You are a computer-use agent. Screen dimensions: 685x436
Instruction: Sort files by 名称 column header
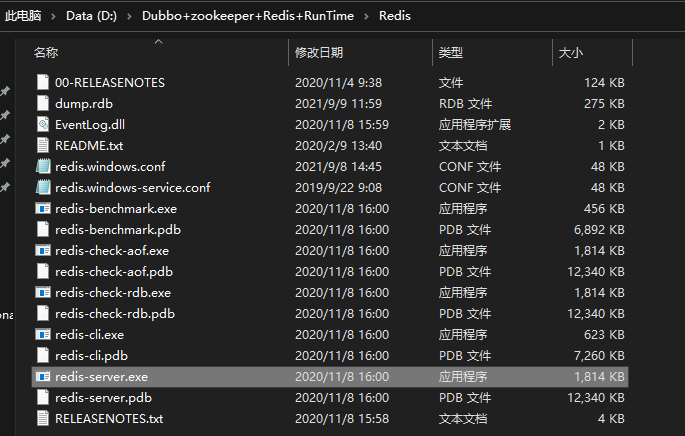pos(46,53)
